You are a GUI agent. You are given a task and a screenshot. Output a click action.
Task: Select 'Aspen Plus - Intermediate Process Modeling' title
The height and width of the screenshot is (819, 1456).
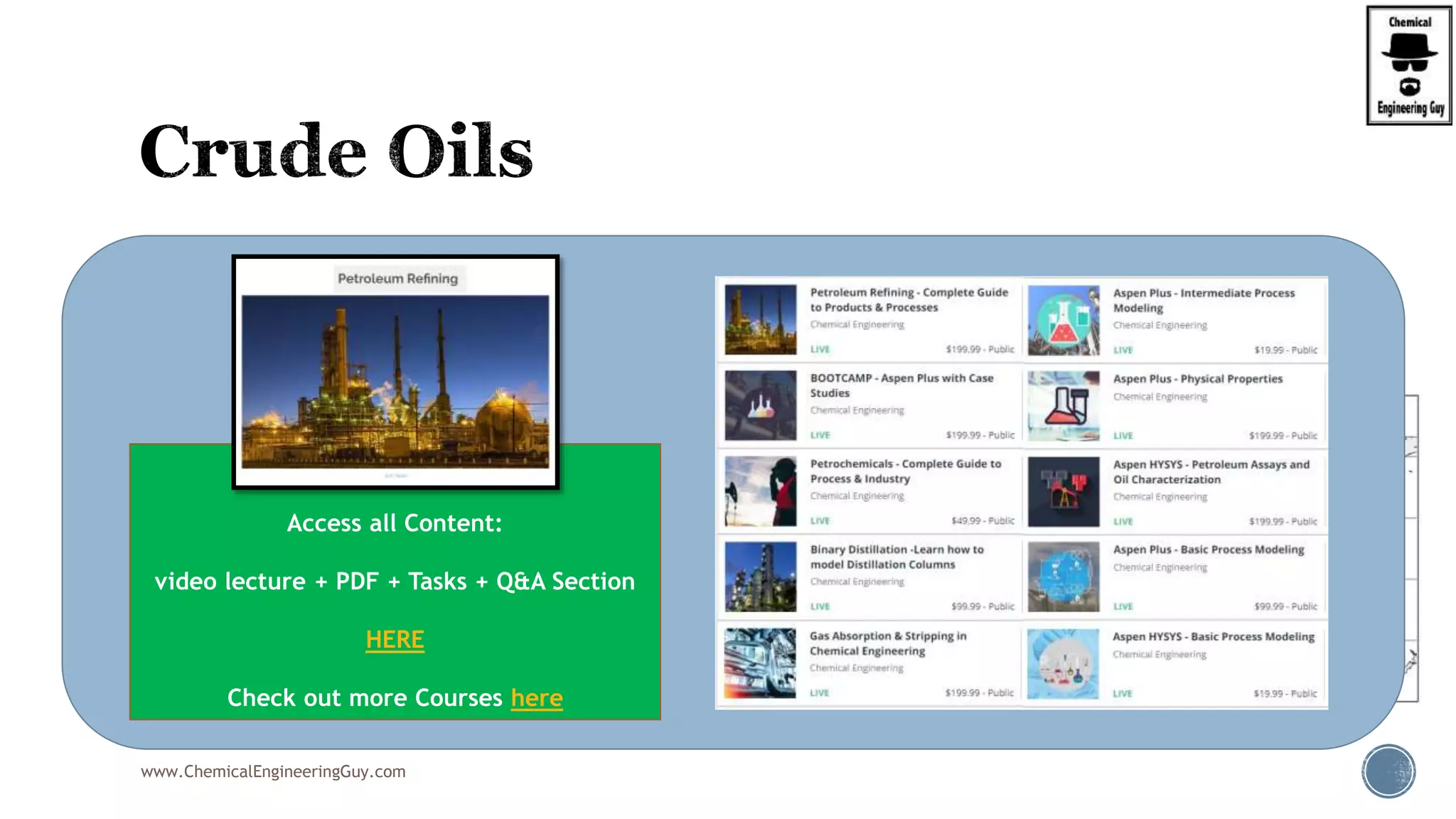1204,301
